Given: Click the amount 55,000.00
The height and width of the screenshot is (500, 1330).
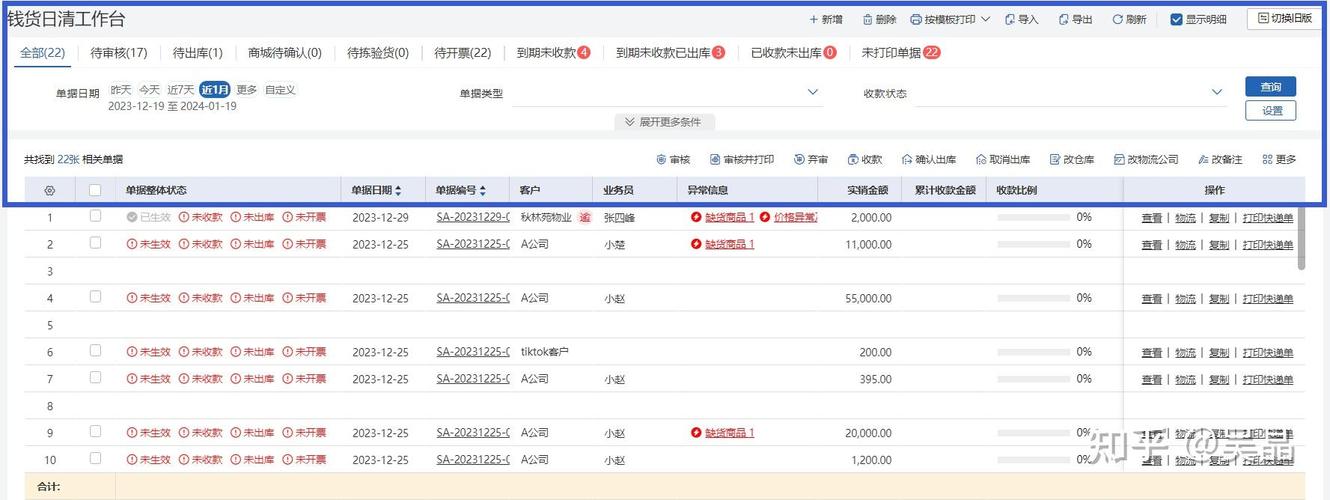Looking at the screenshot, I should tap(868, 298).
